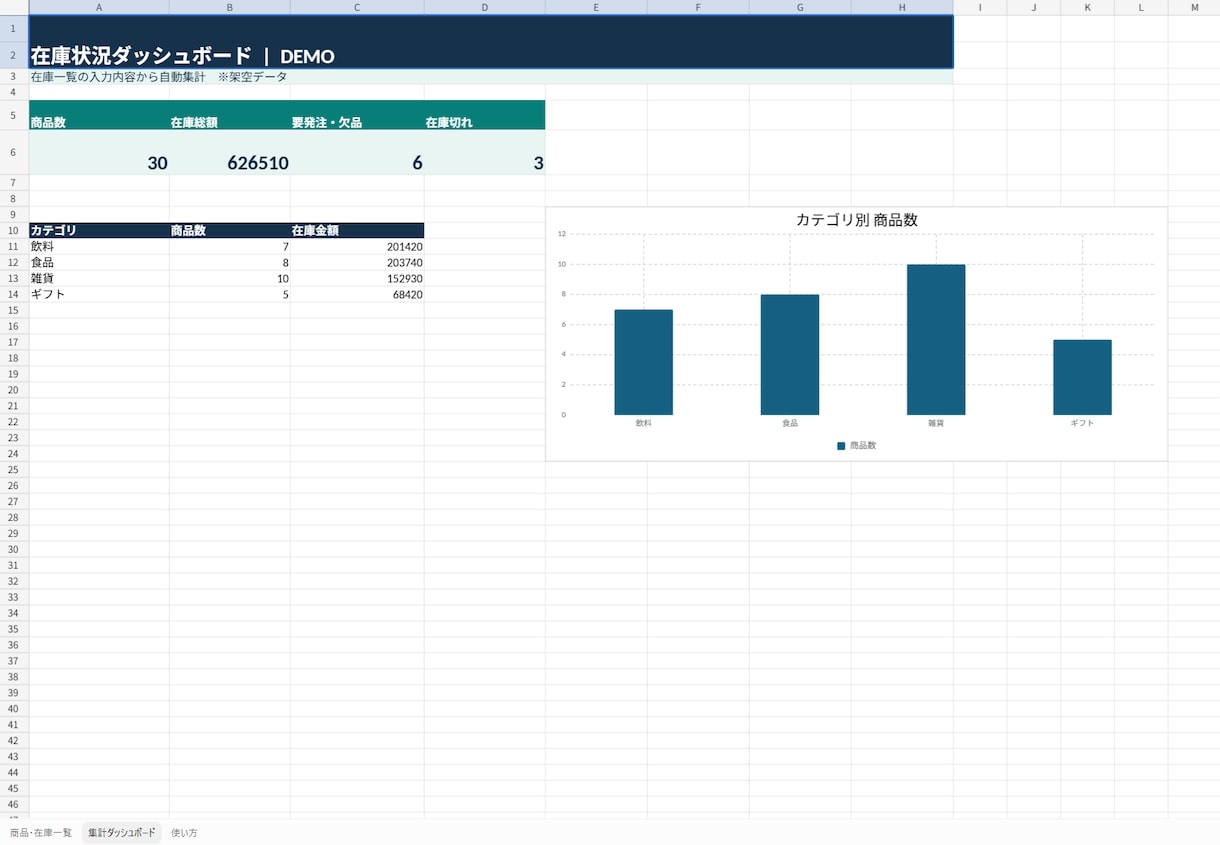Select the 飲料 product count 7 cell
The width and height of the screenshot is (1220, 845).
click(230, 246)
